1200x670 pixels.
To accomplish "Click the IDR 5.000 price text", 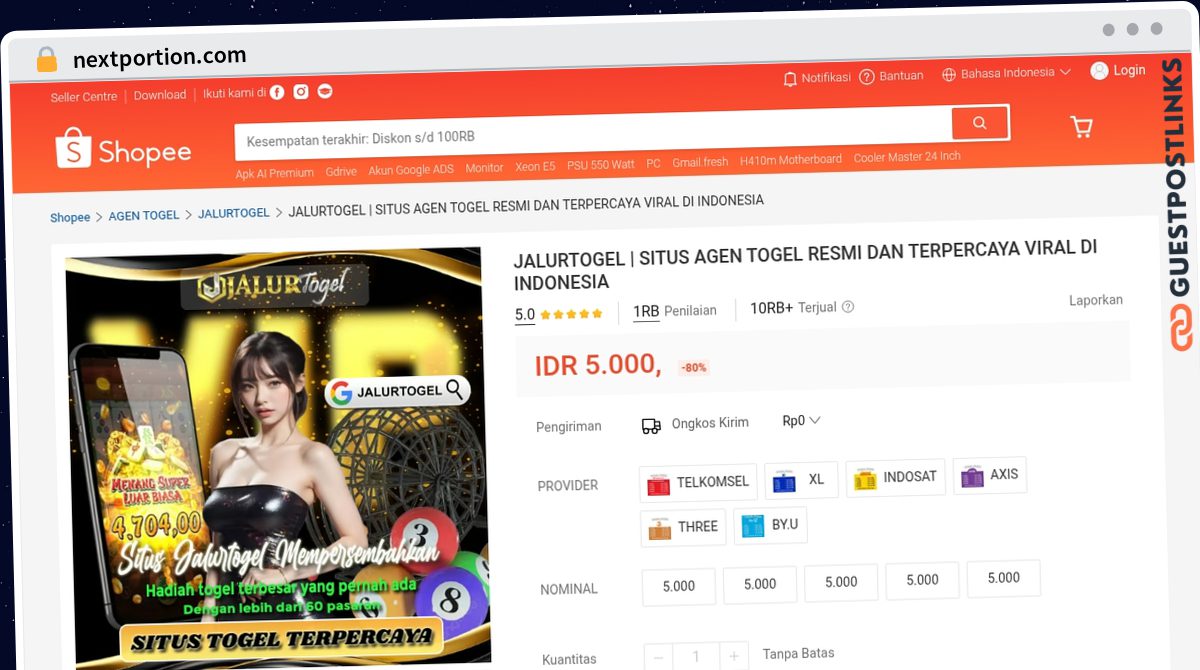I will point(598,365).
